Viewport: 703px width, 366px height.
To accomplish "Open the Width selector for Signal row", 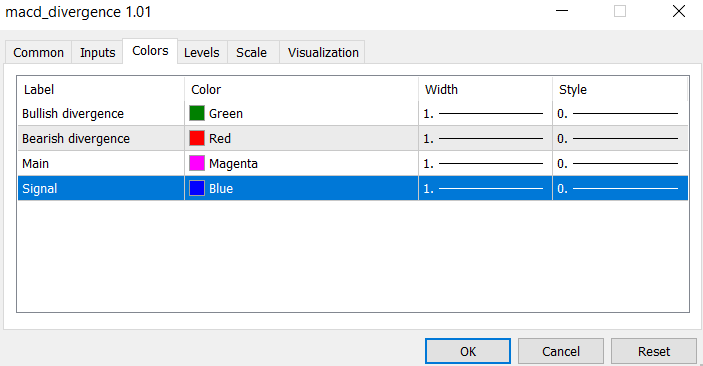I will 485,188.
